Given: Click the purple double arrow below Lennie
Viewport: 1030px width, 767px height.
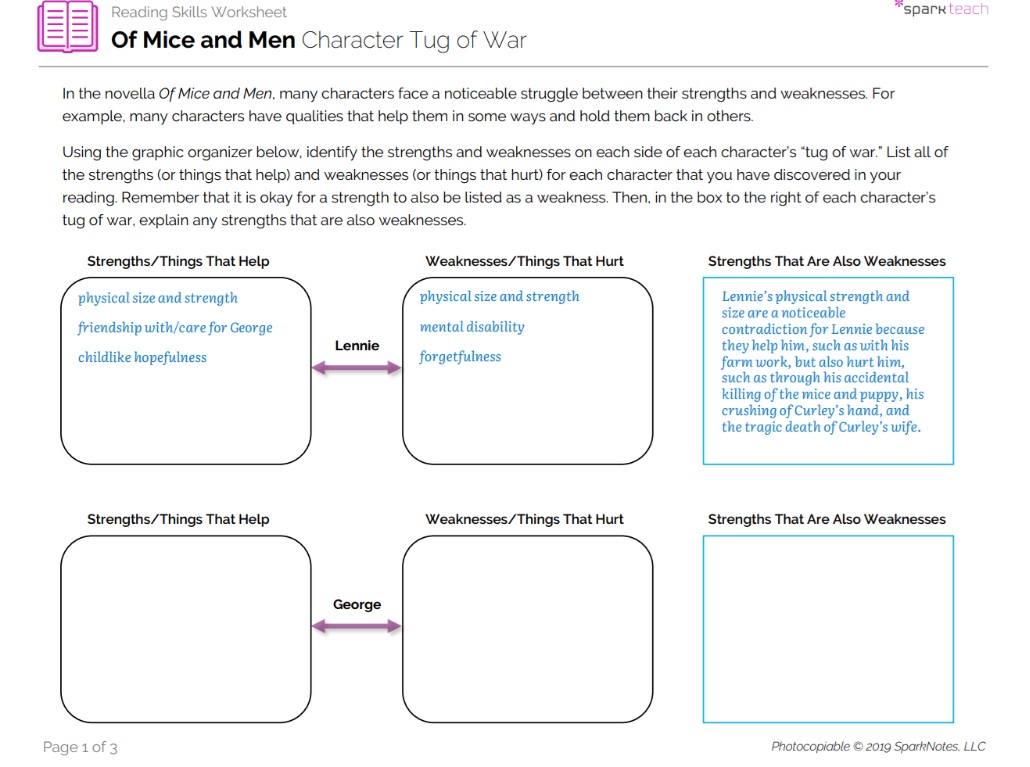Looking at the screenshot, I should (x=356, y=368).
